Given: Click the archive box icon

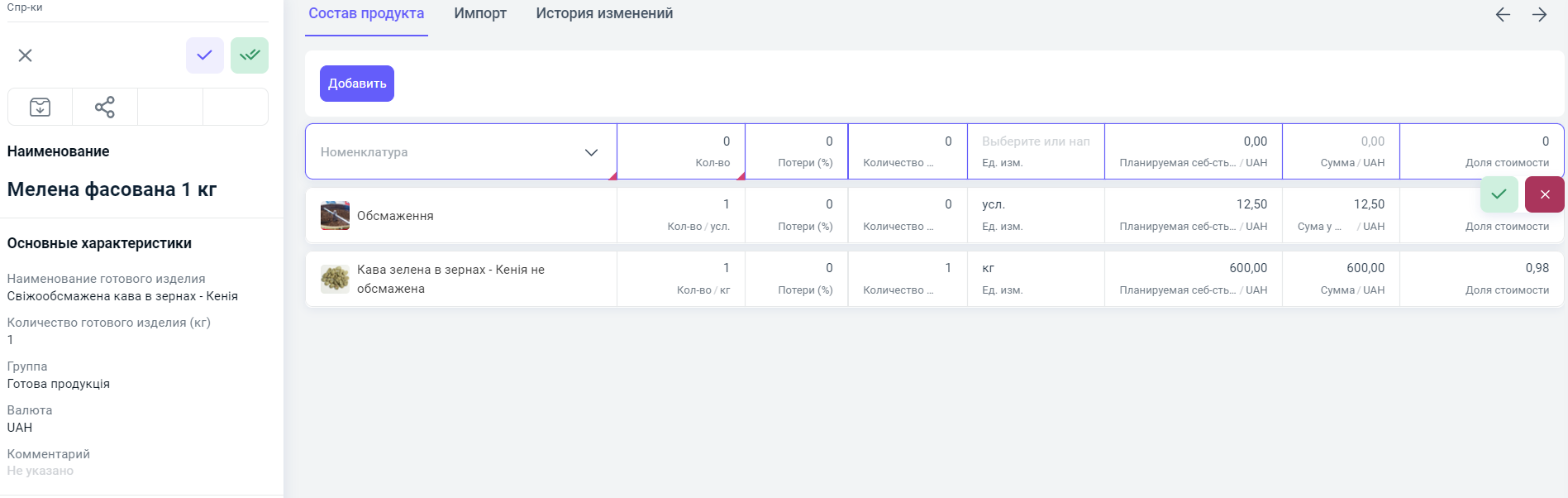Looking at the screenshot, I should [40, 107].
